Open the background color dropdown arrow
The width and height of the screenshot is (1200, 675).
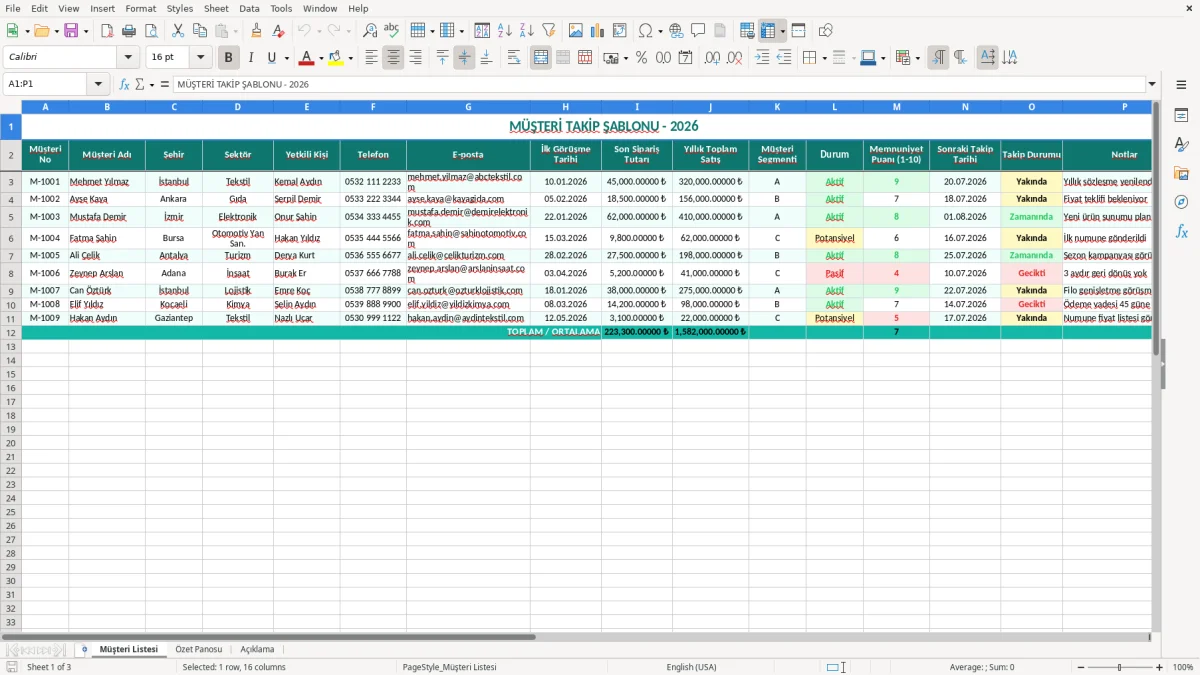(350, 58)
